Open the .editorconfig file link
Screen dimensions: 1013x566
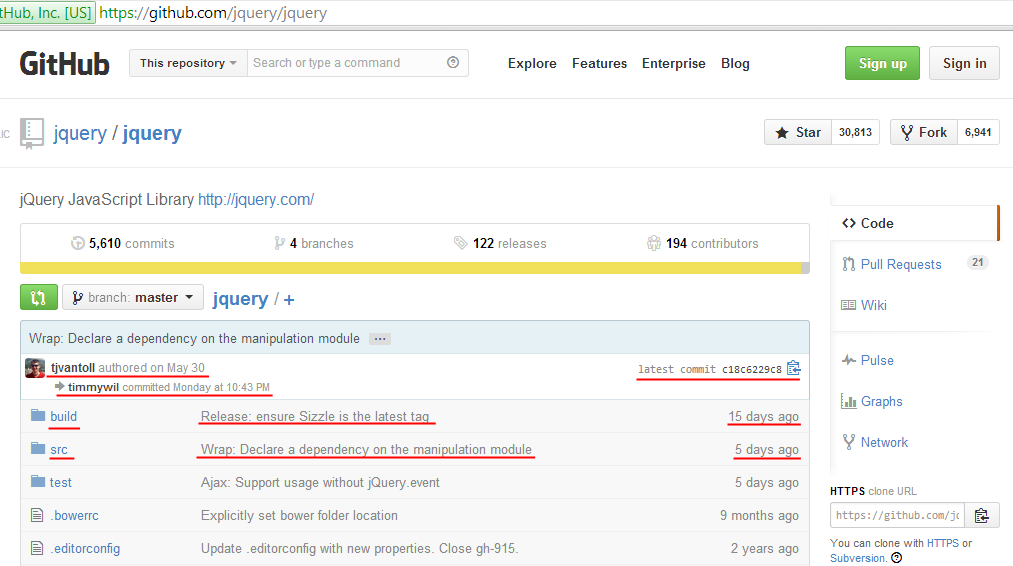85,549
